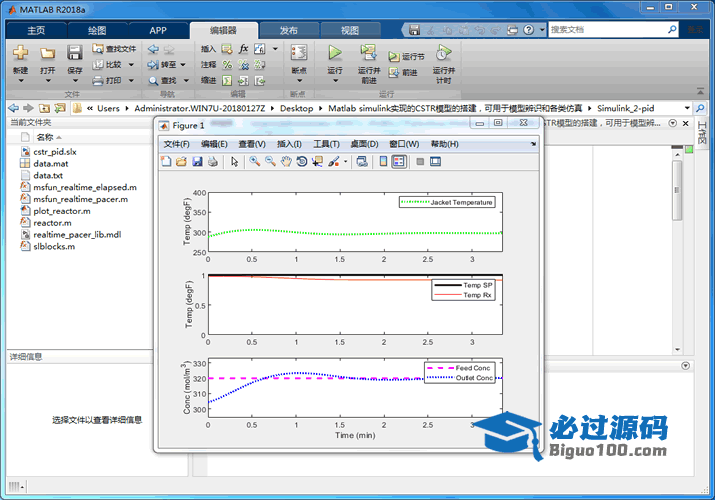Toggle the Rotate 3D tool
This screenshot has width=715, height=500.
[301, 161]
